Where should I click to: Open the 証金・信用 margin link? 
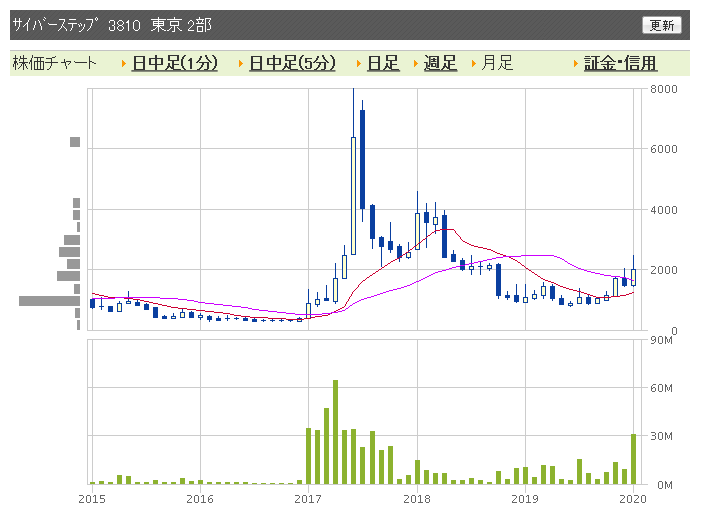point(620,63)
